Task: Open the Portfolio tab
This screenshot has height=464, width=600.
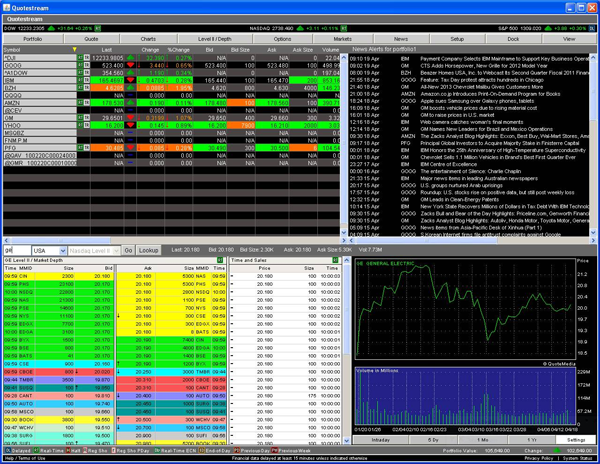Action: [33, 39]
